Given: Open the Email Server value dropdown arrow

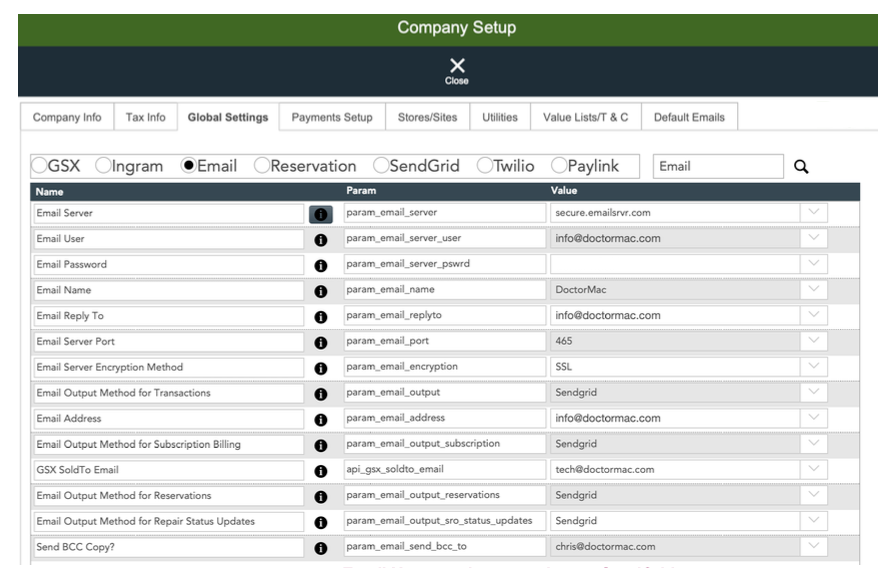Looking at the screenshot, I should point(813,213).
